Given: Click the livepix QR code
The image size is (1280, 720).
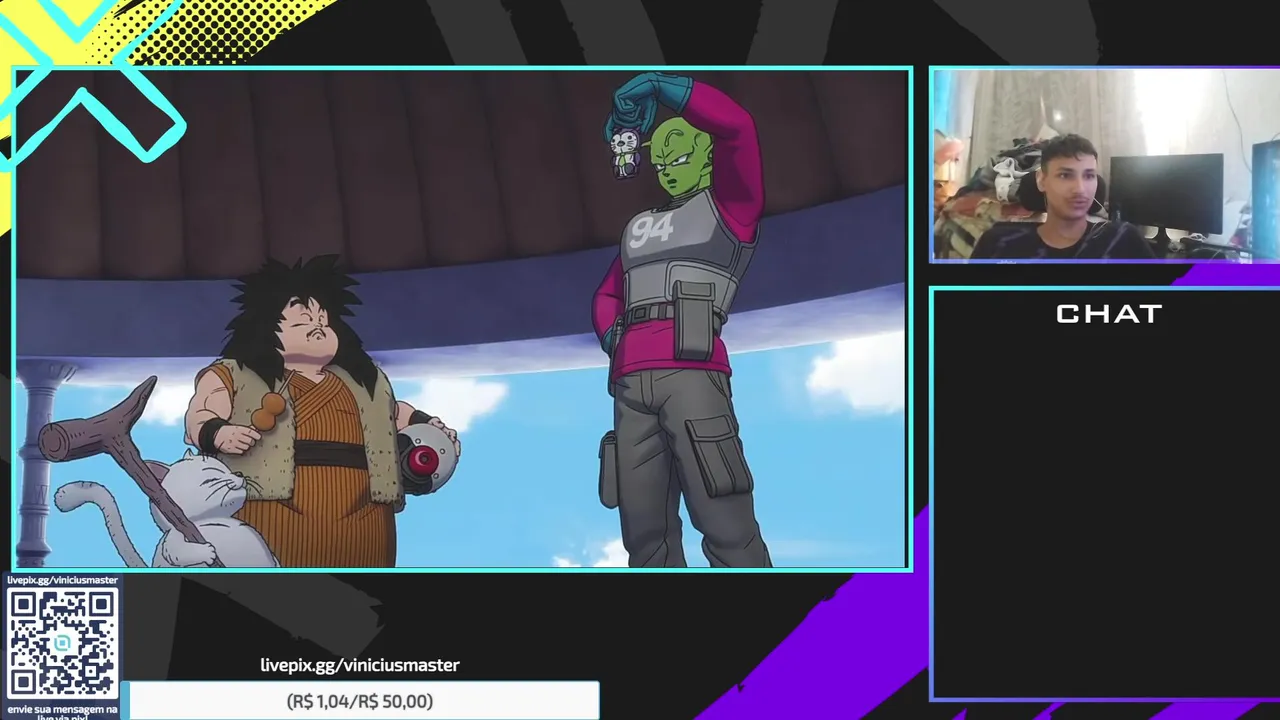Looking at the screenshot, I should (x=62, y=643).
